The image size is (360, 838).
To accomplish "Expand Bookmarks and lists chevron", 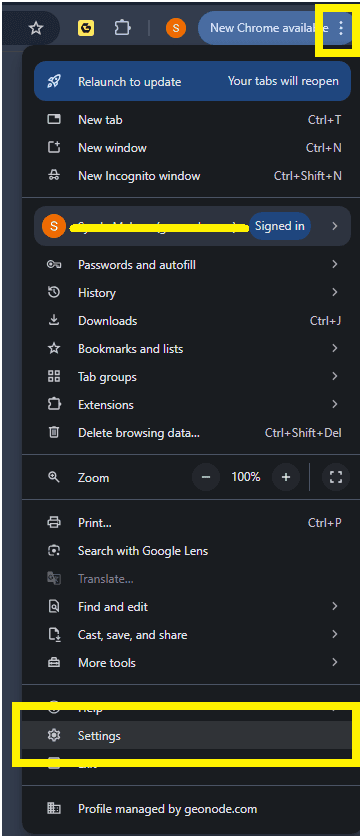I will pyautogui.click(x=334, y=348).
